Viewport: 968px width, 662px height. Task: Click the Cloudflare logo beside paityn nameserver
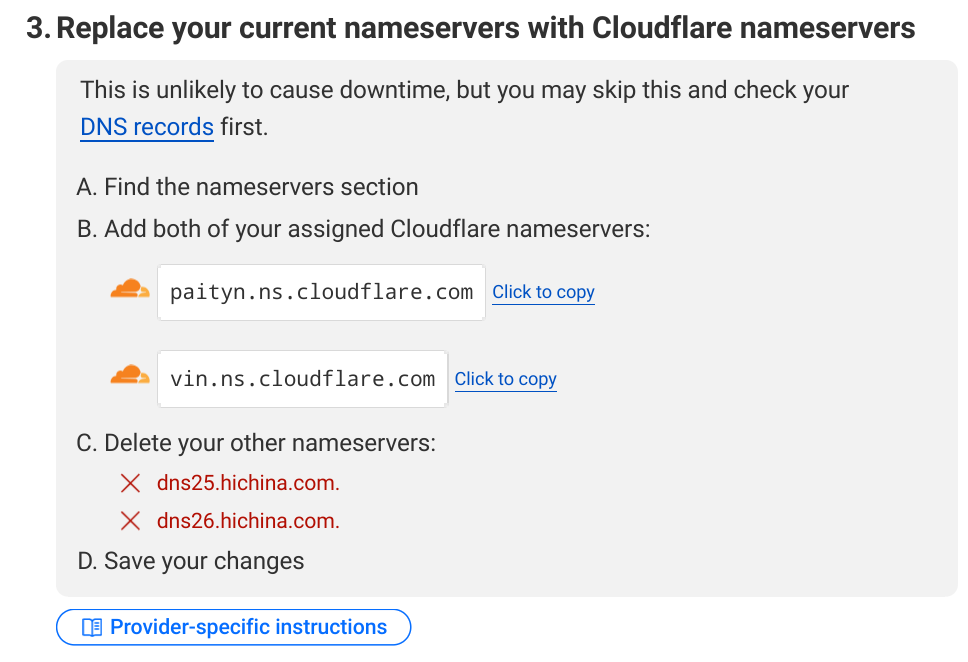130,291
